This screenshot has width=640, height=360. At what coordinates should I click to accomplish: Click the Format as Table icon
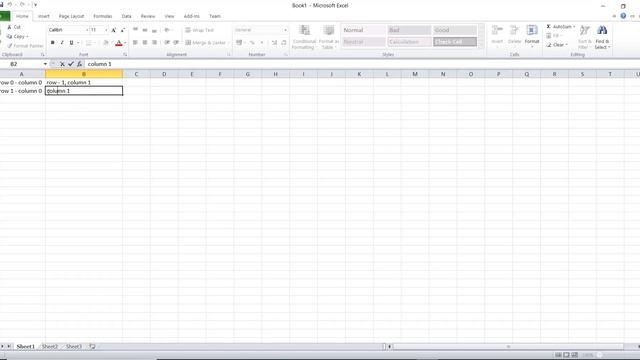pos(329,31)
